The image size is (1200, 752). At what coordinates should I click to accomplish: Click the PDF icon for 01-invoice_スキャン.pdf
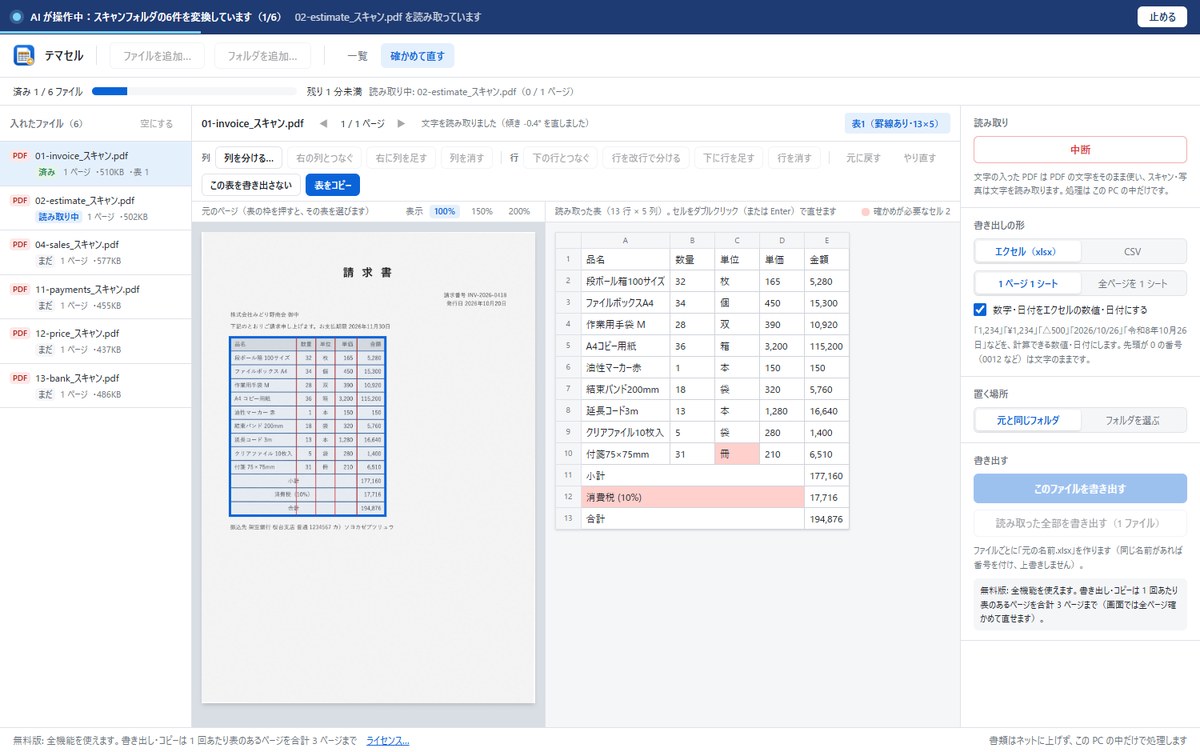tap(19, 156)
